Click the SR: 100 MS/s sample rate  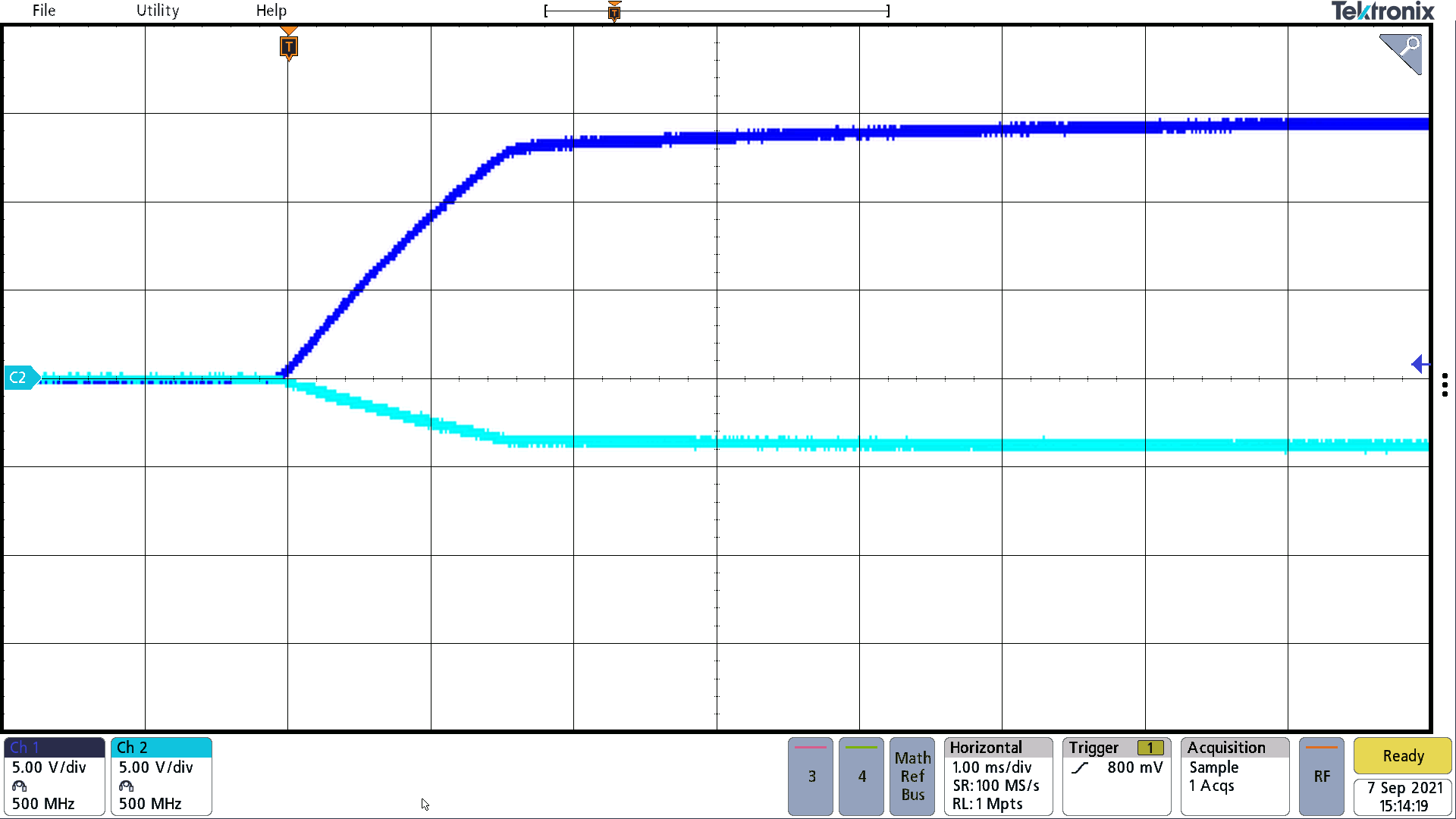point(996,786)
